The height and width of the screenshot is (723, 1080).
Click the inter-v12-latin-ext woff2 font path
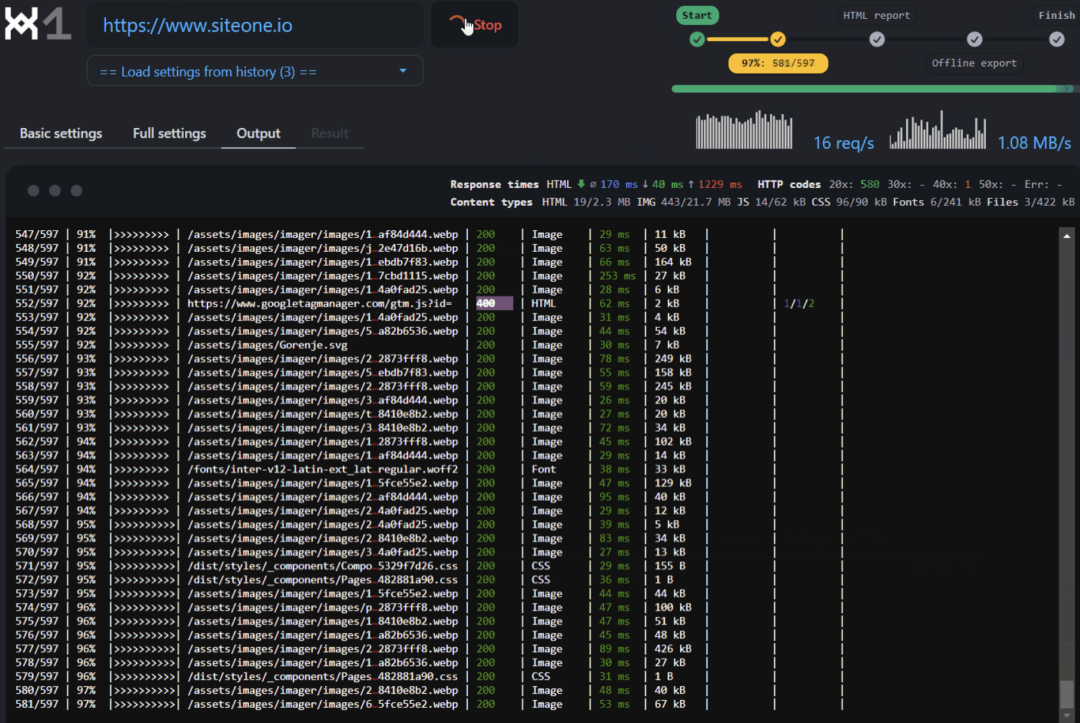coord(322,469)
